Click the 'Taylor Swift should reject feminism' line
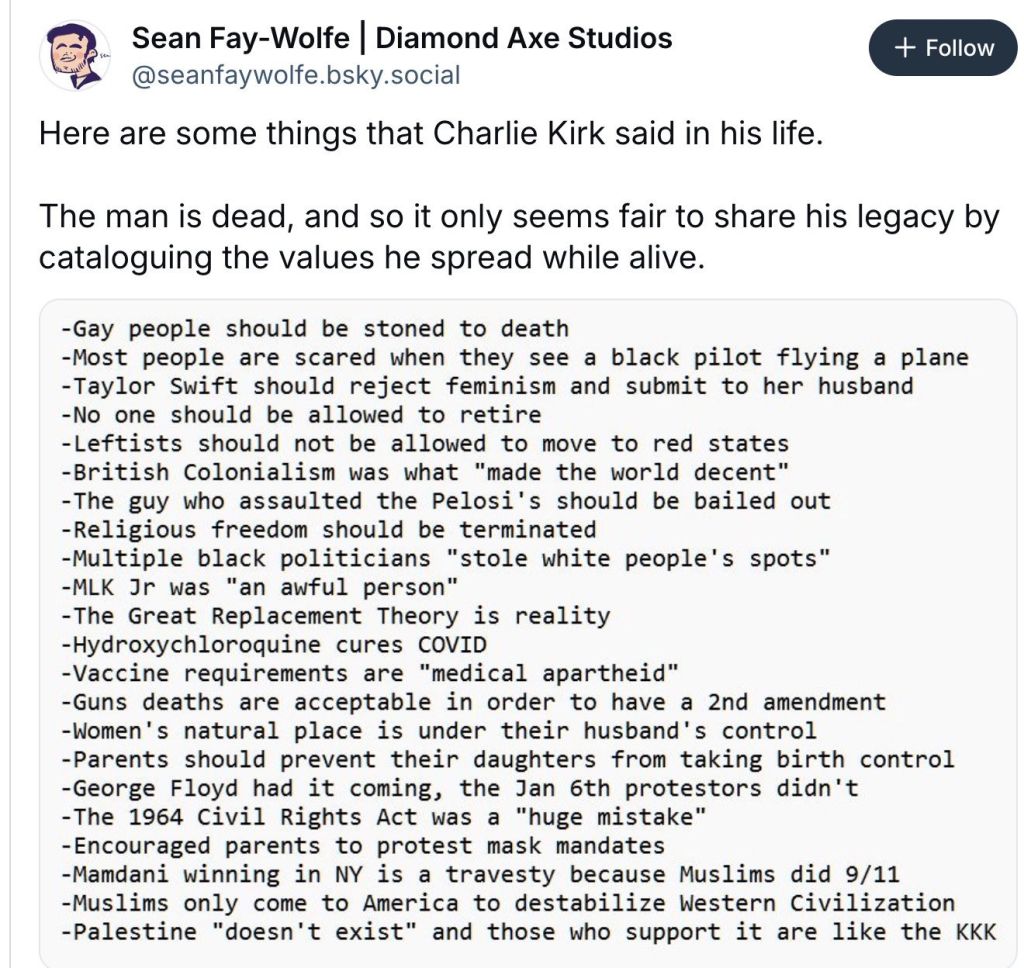The width and height of the screenshot is (1024, 968). point(486,385)
